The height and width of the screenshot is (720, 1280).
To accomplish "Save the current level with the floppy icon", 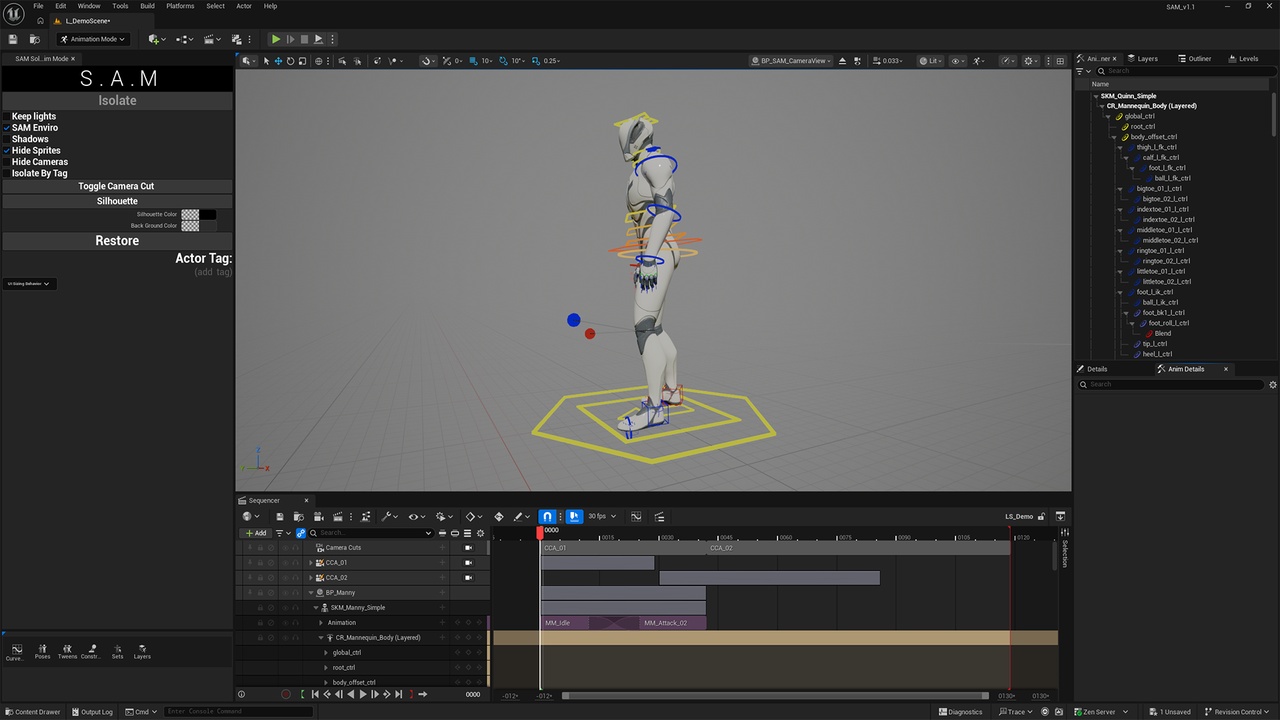I will point(13,39).
